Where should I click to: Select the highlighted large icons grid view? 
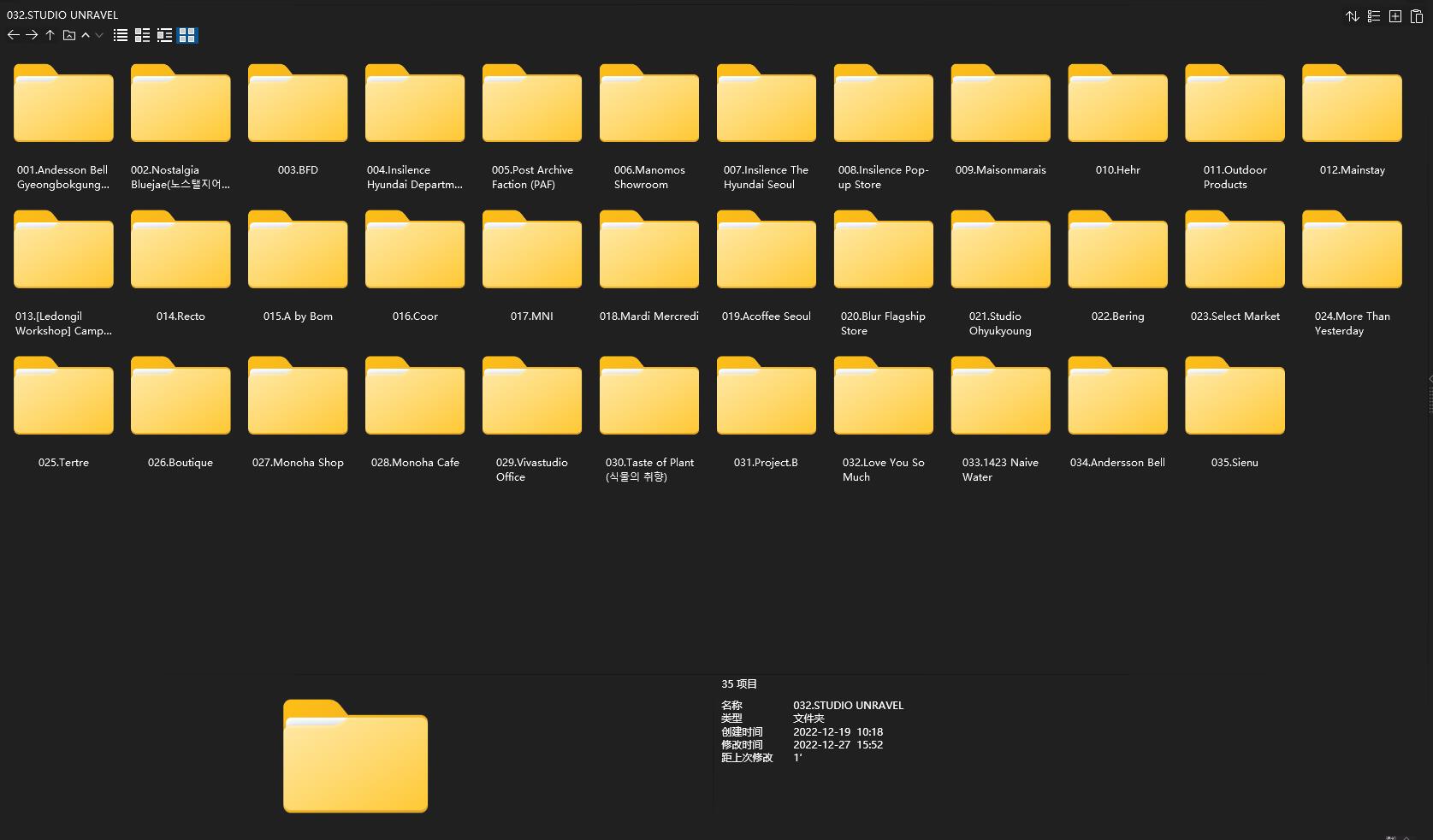coord(187,35)
